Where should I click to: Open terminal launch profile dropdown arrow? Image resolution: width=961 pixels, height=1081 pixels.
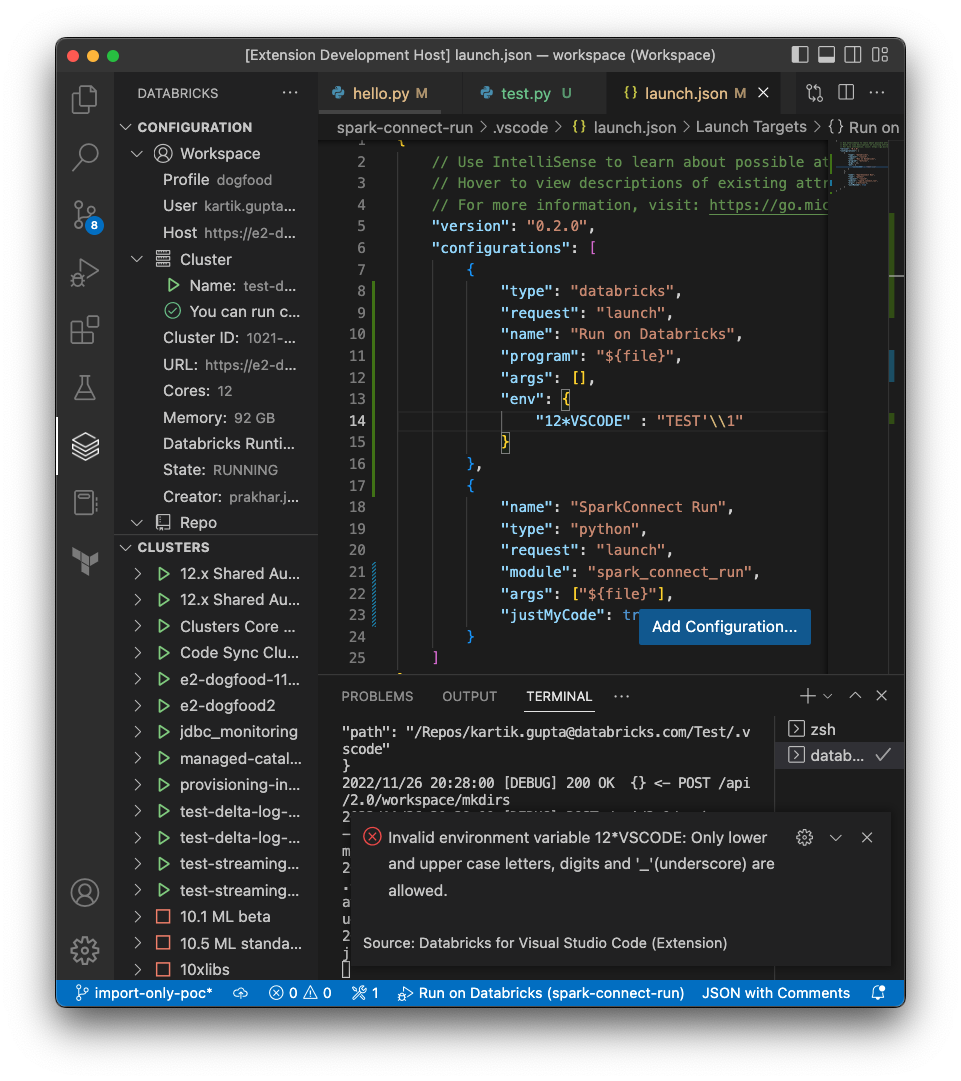point(828,696)
